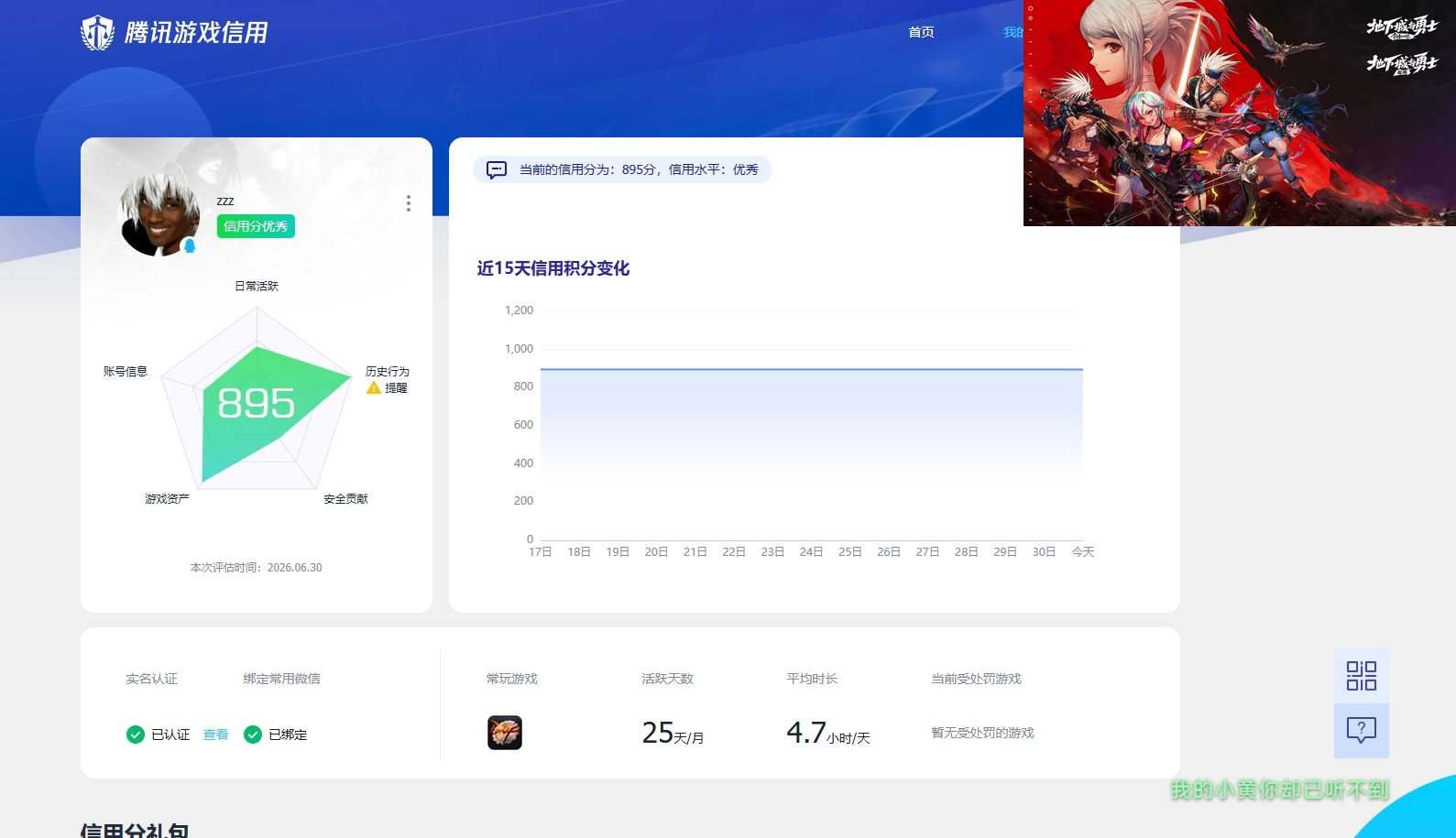Click the 安全贡献 radar label
Viewport: 1456px width, 838px height.
(345, 498)
